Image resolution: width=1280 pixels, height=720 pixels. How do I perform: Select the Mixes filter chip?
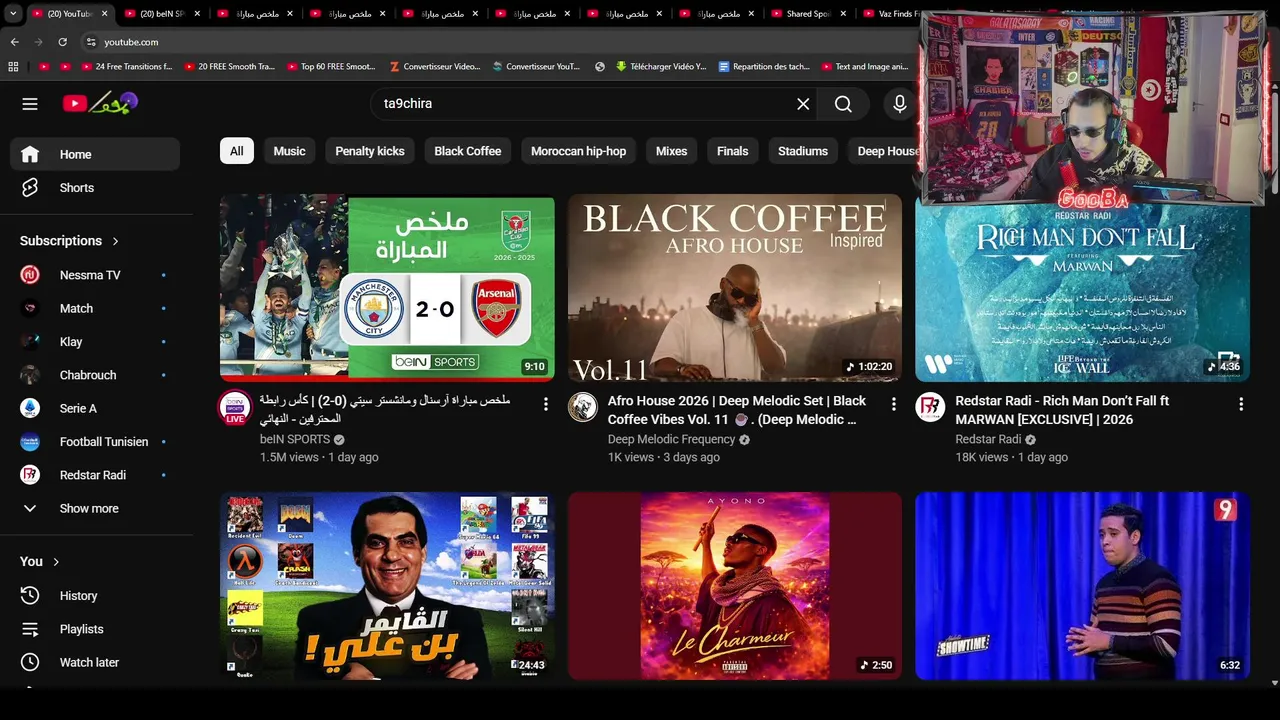click(x=671, y=151)
